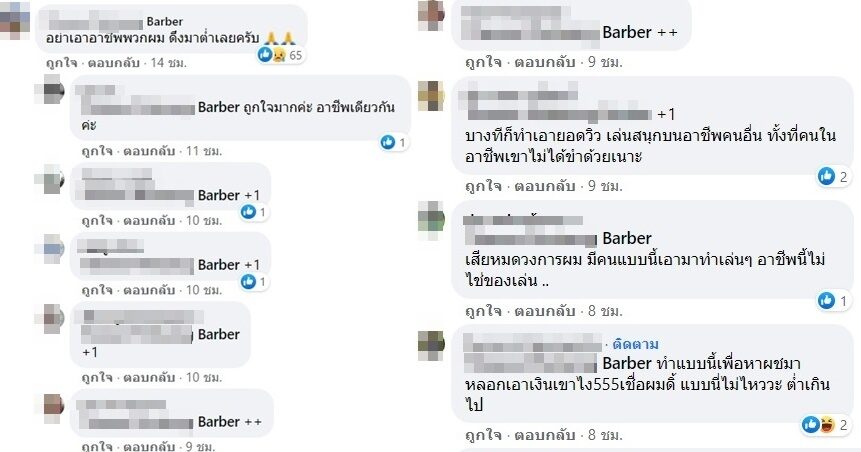Click ถูกใจ under 'Barber ++' left comment

[97, 446]
